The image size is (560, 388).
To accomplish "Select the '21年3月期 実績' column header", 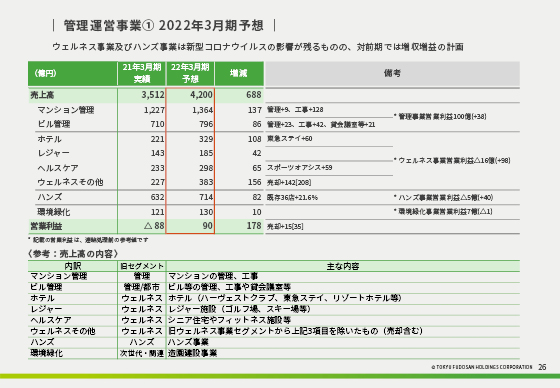I will [x=142, y=74].
